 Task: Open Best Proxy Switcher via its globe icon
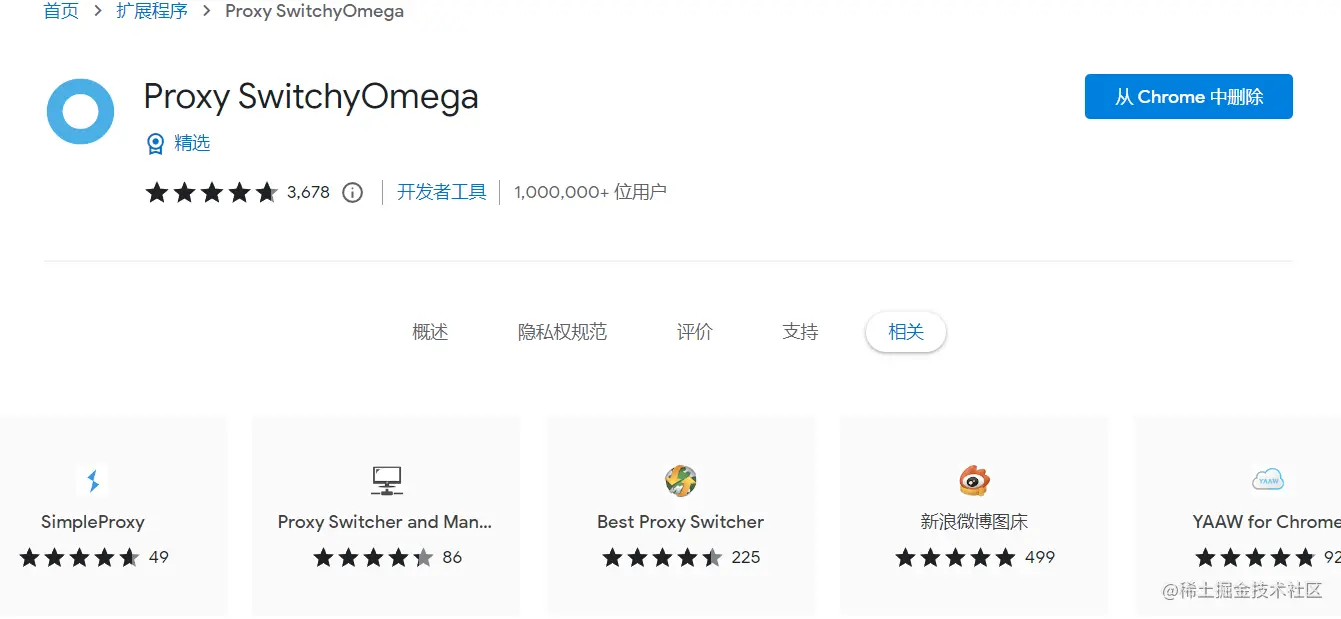680,481
